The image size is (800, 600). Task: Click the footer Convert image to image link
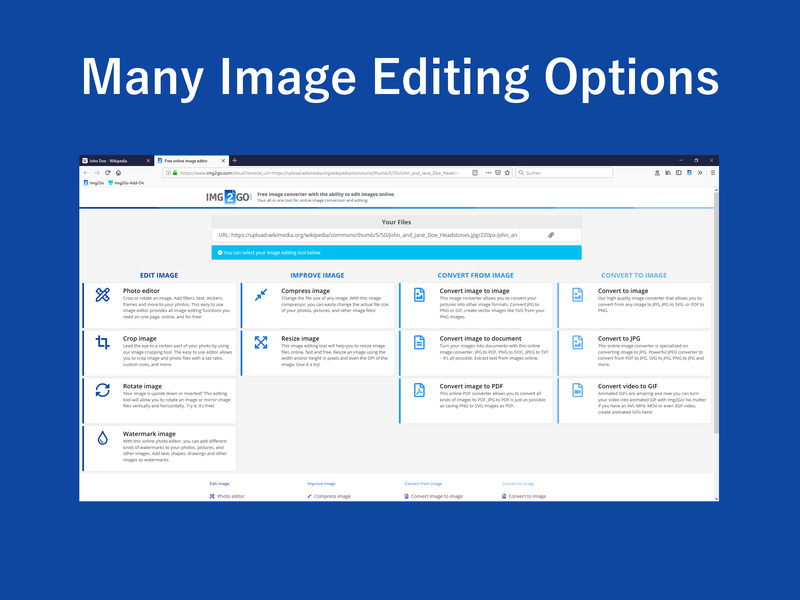(434, 496)
